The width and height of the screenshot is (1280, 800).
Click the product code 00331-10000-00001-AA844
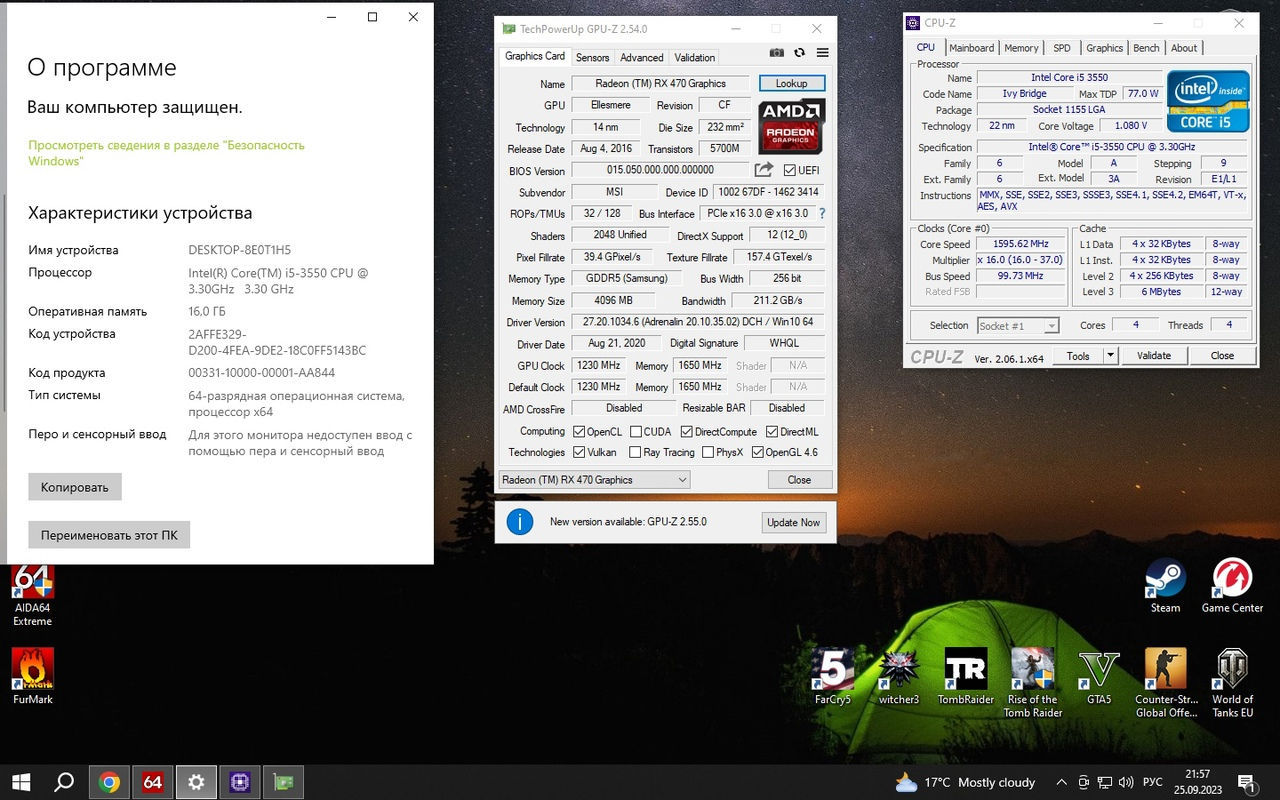click(x=262, y=373)
